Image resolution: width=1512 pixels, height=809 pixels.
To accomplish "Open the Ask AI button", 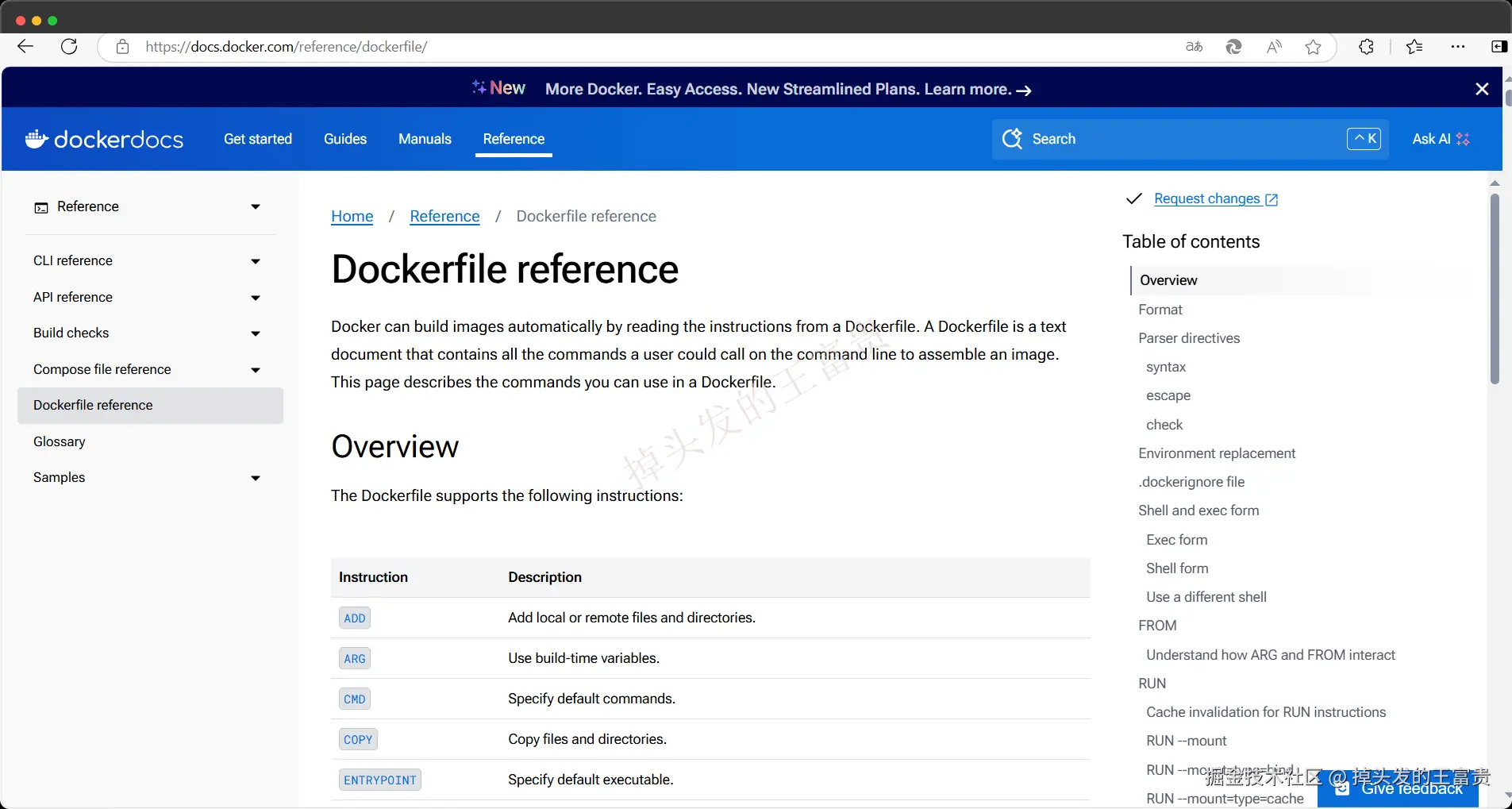I will (1441, 139).
